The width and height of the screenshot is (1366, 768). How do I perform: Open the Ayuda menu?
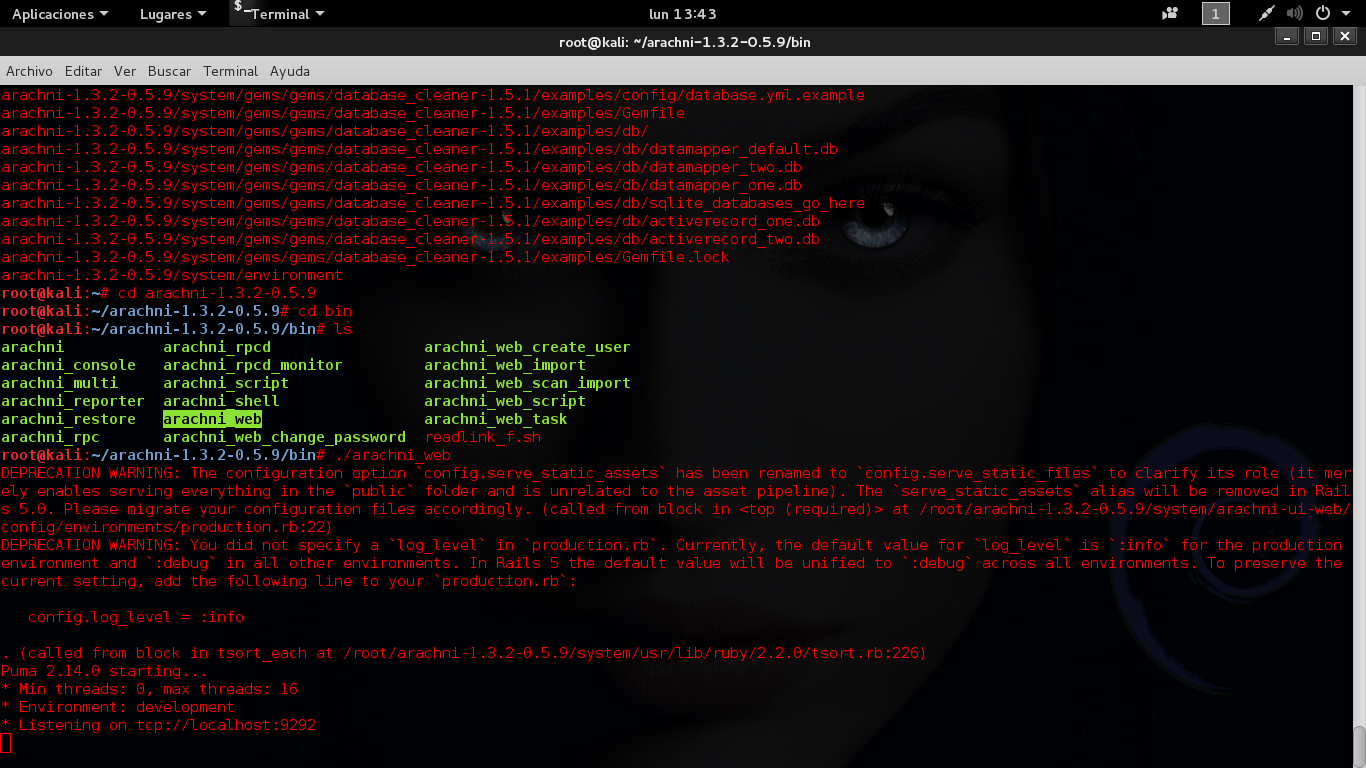pos(289,71)
